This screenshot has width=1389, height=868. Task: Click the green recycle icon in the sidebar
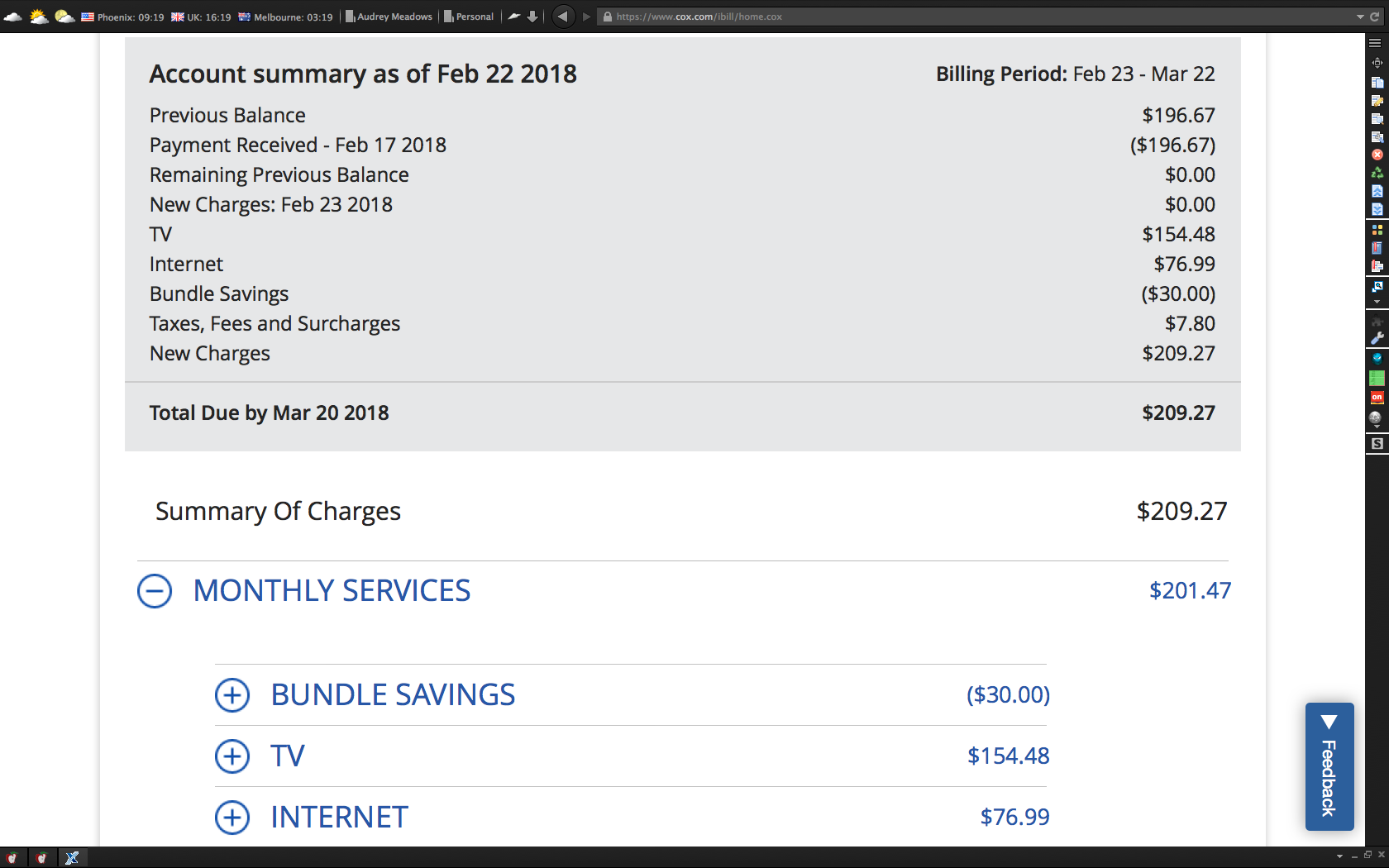pos(1377,173)
